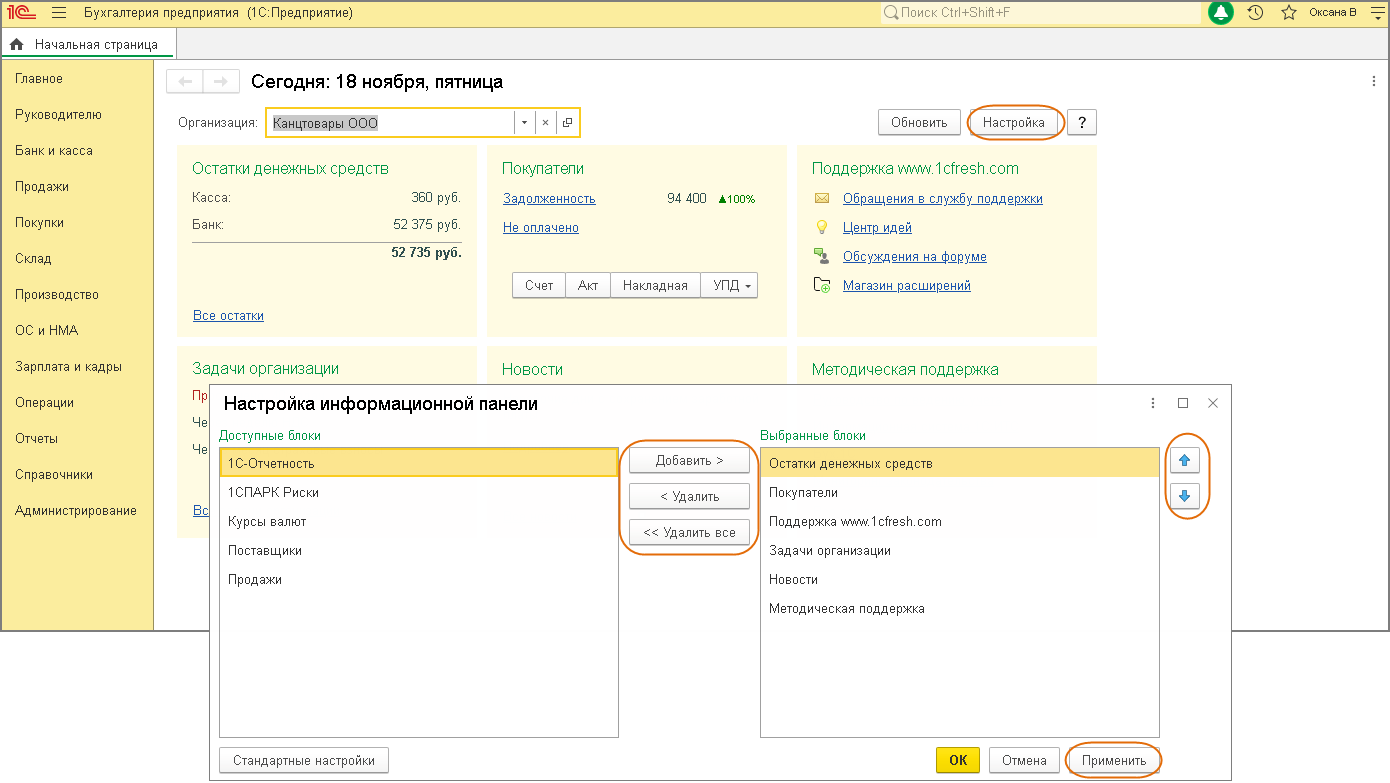Click the Отмена button
This screenshot has height=783, width=1390.
(1024, 760)
